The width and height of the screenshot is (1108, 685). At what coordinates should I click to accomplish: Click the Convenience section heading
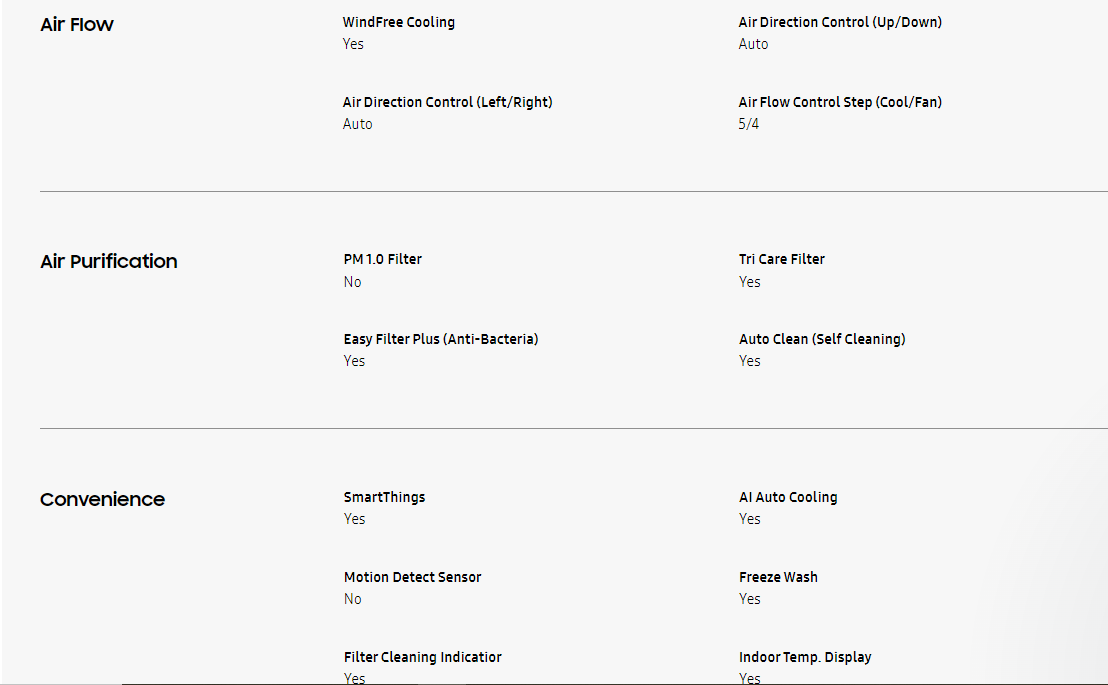102,499
